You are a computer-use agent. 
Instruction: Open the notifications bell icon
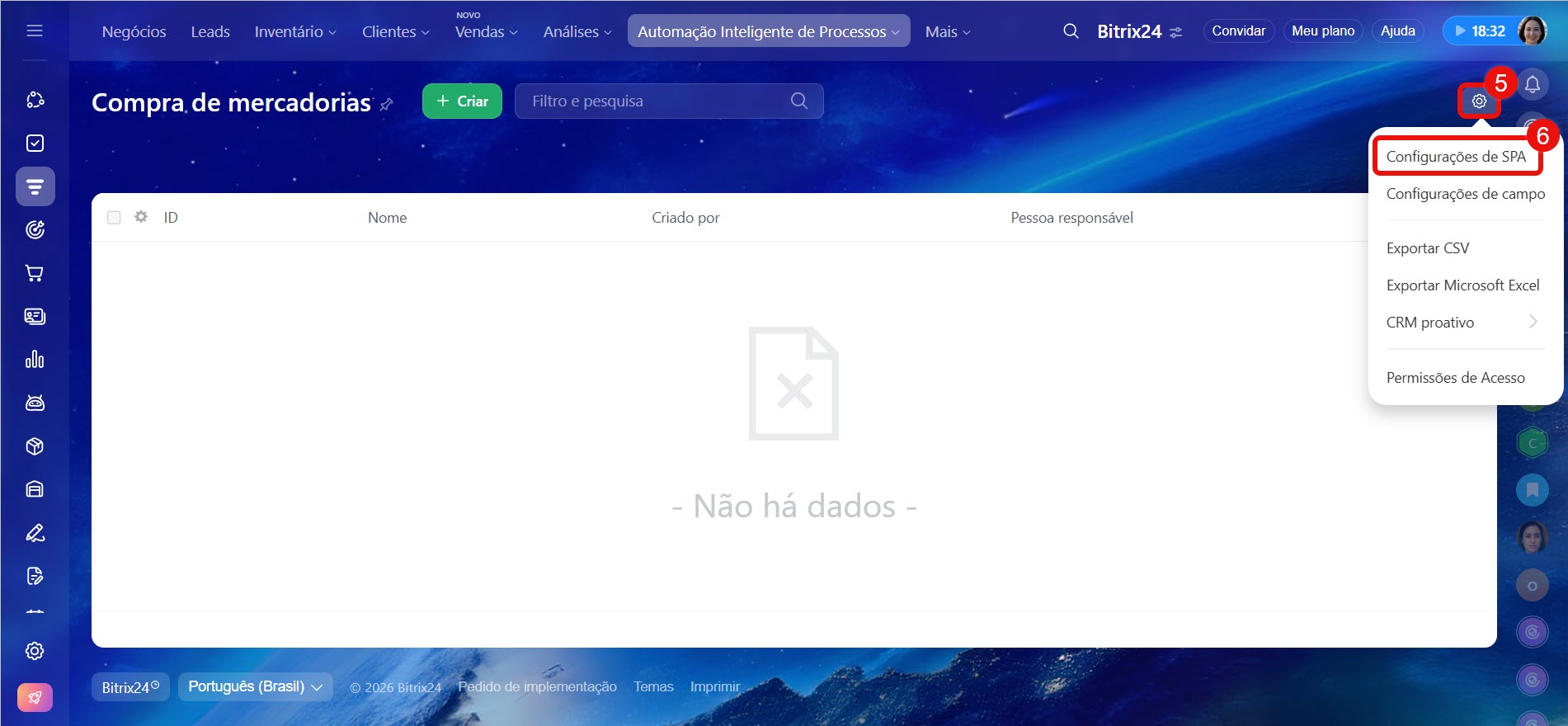point(1532,84)
